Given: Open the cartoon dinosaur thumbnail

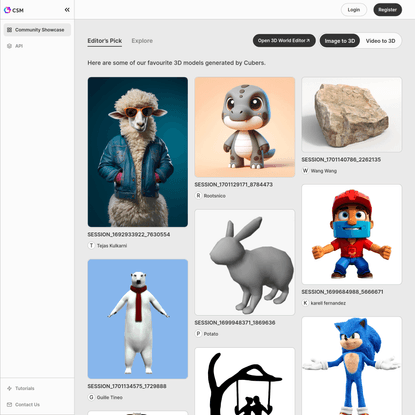Looking at the screenshot, I should tap(245, 127).
